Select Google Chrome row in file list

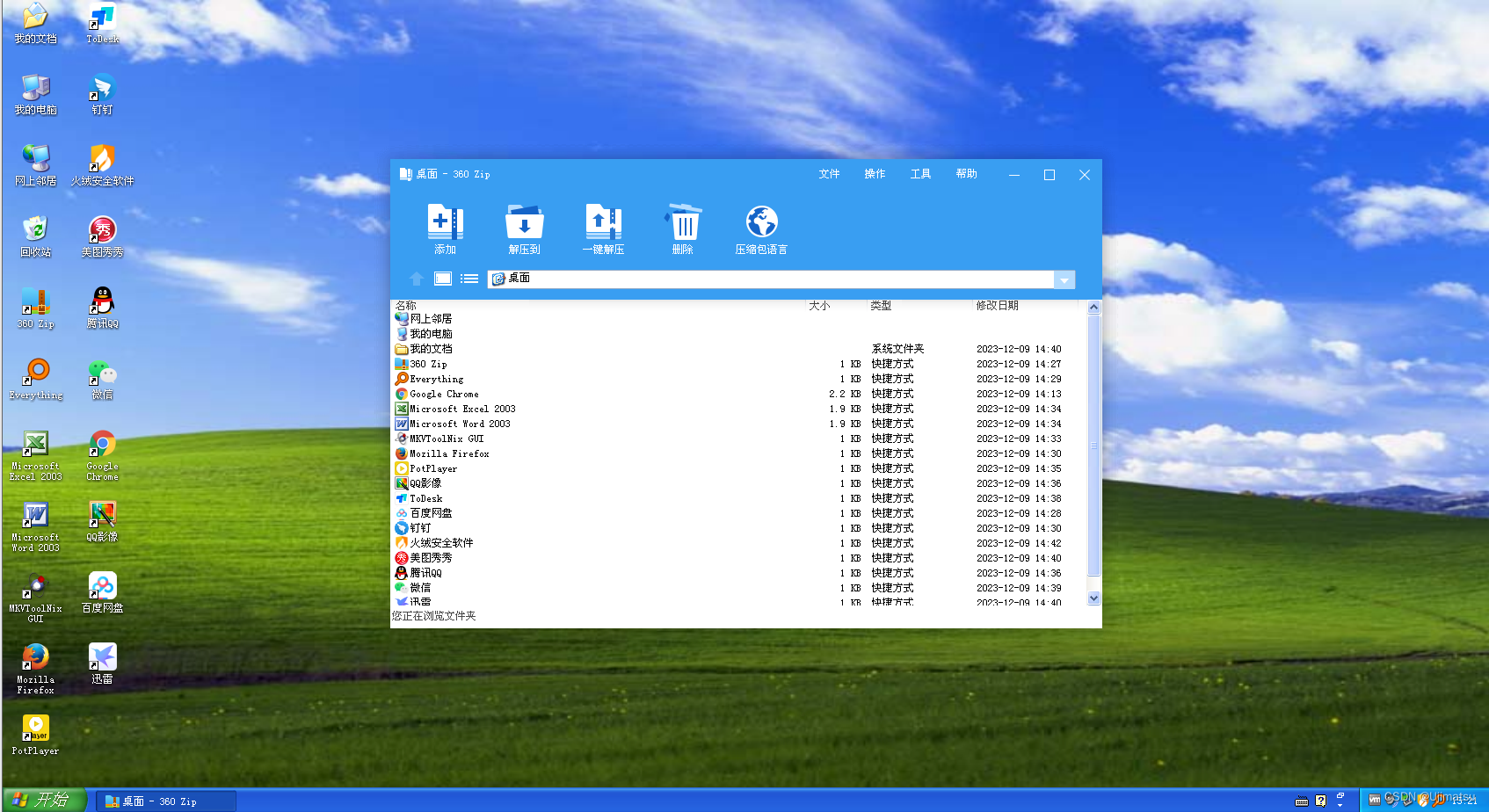(738, 394)
